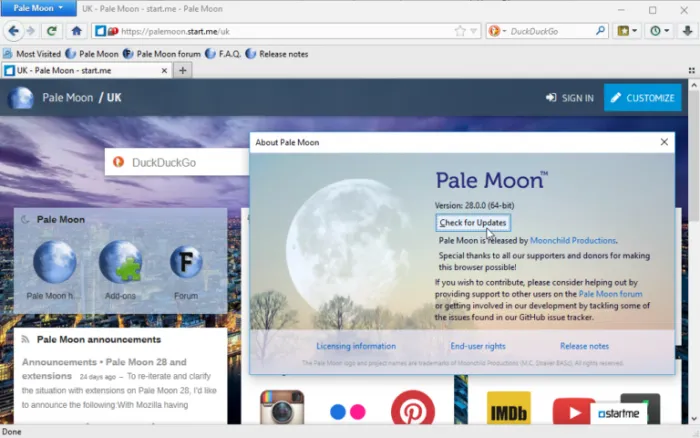Open the history clock toolbar button
This screenshot has width=700, height=438.
pos(659,31)
